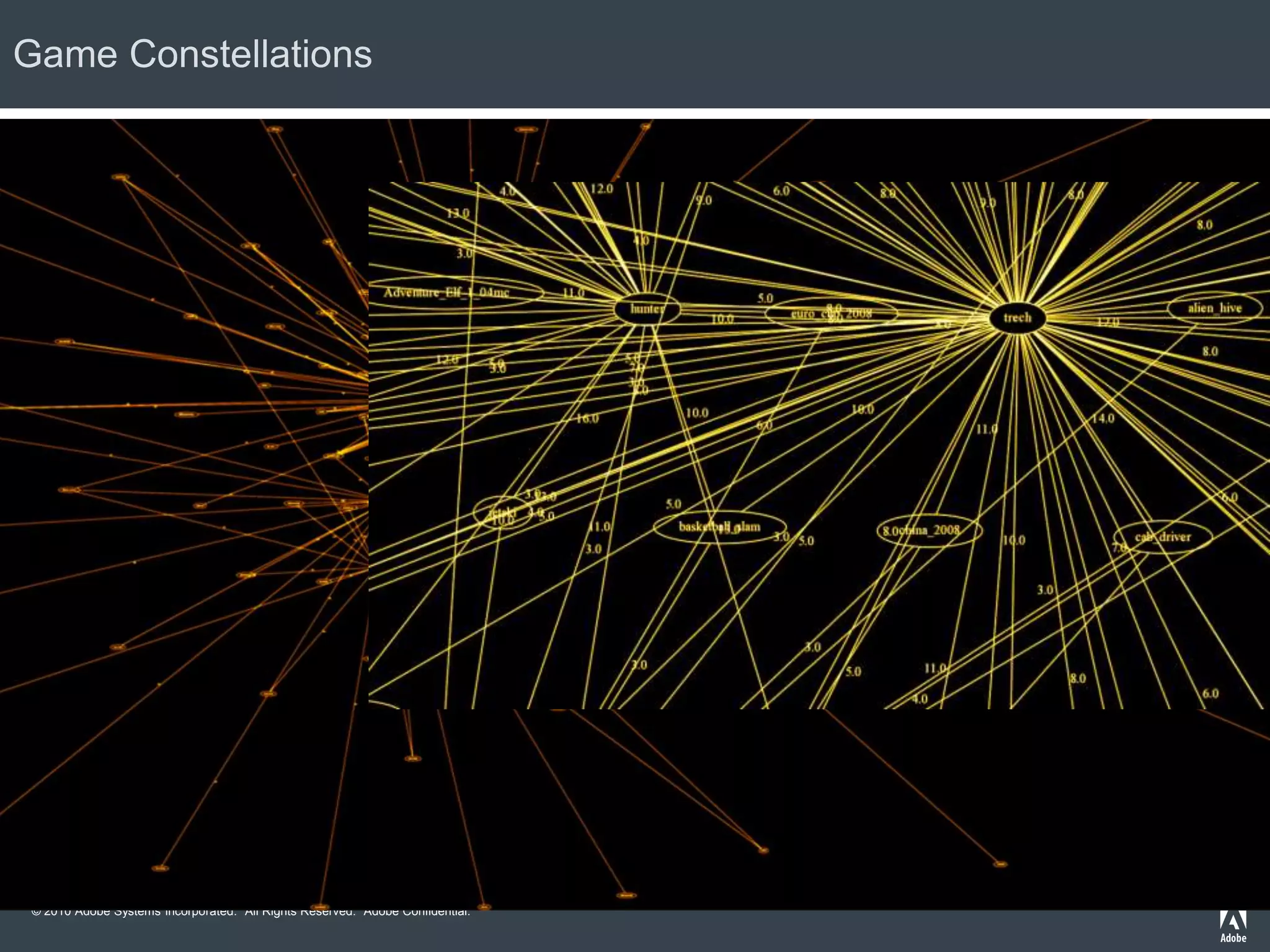This screenshot has height=952, width=1270.
Task: Select the trech hub node
Action: [1017, 318]
